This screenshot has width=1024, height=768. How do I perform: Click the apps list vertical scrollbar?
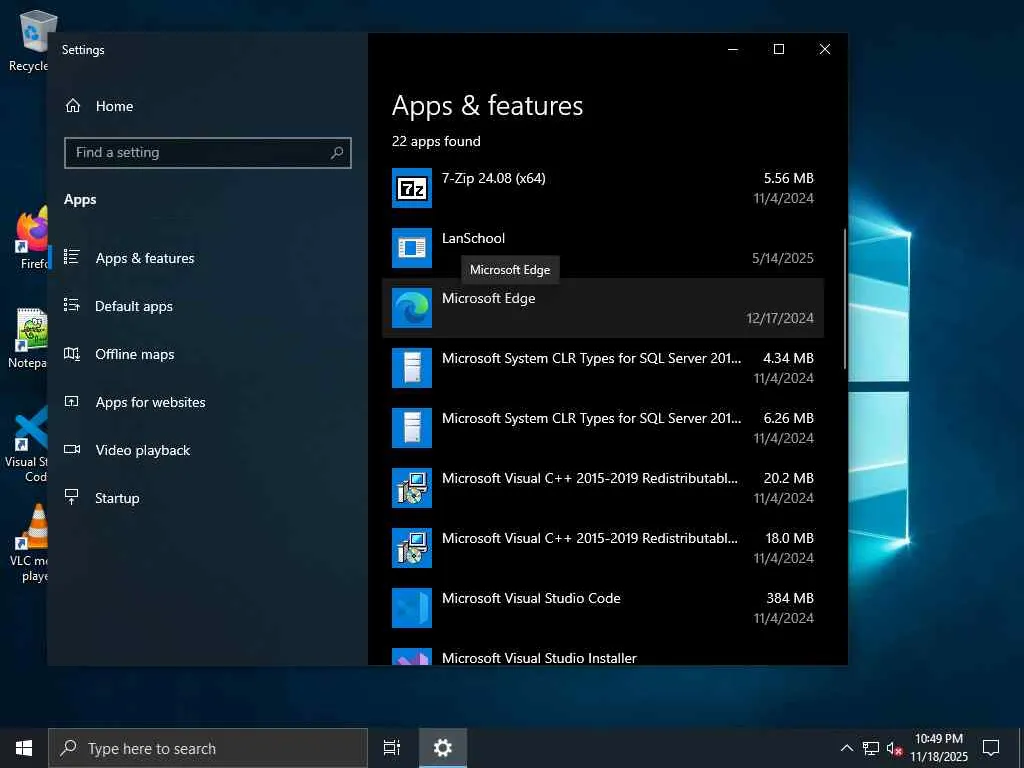(x=845, y=300)
